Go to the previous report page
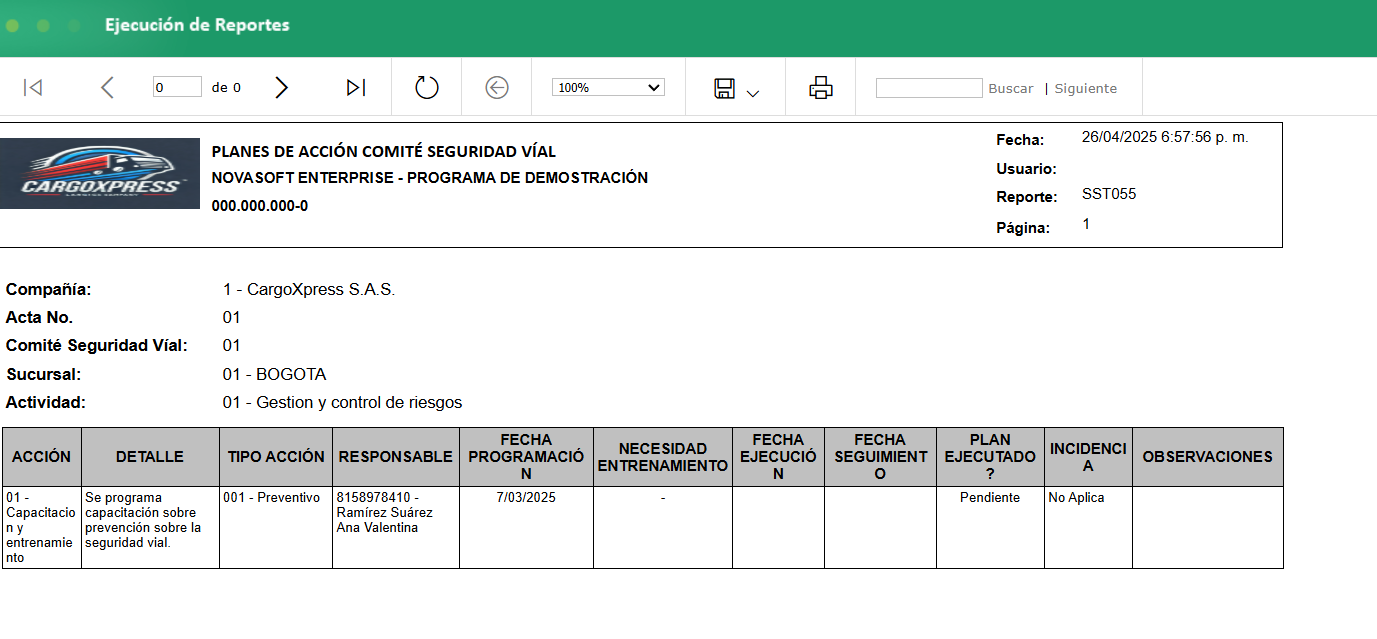 click(x=107, y=88)
